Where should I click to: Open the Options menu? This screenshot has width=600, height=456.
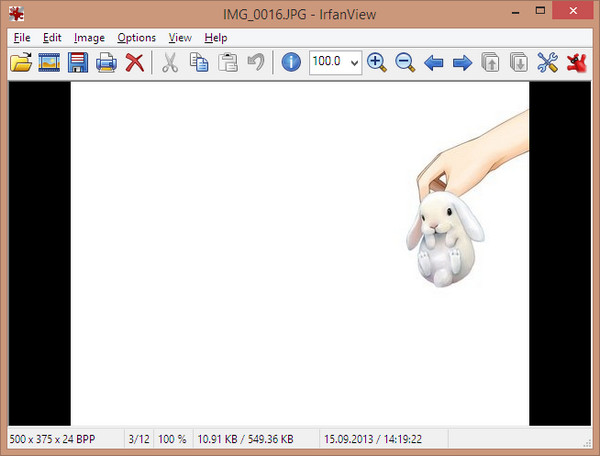136,38
